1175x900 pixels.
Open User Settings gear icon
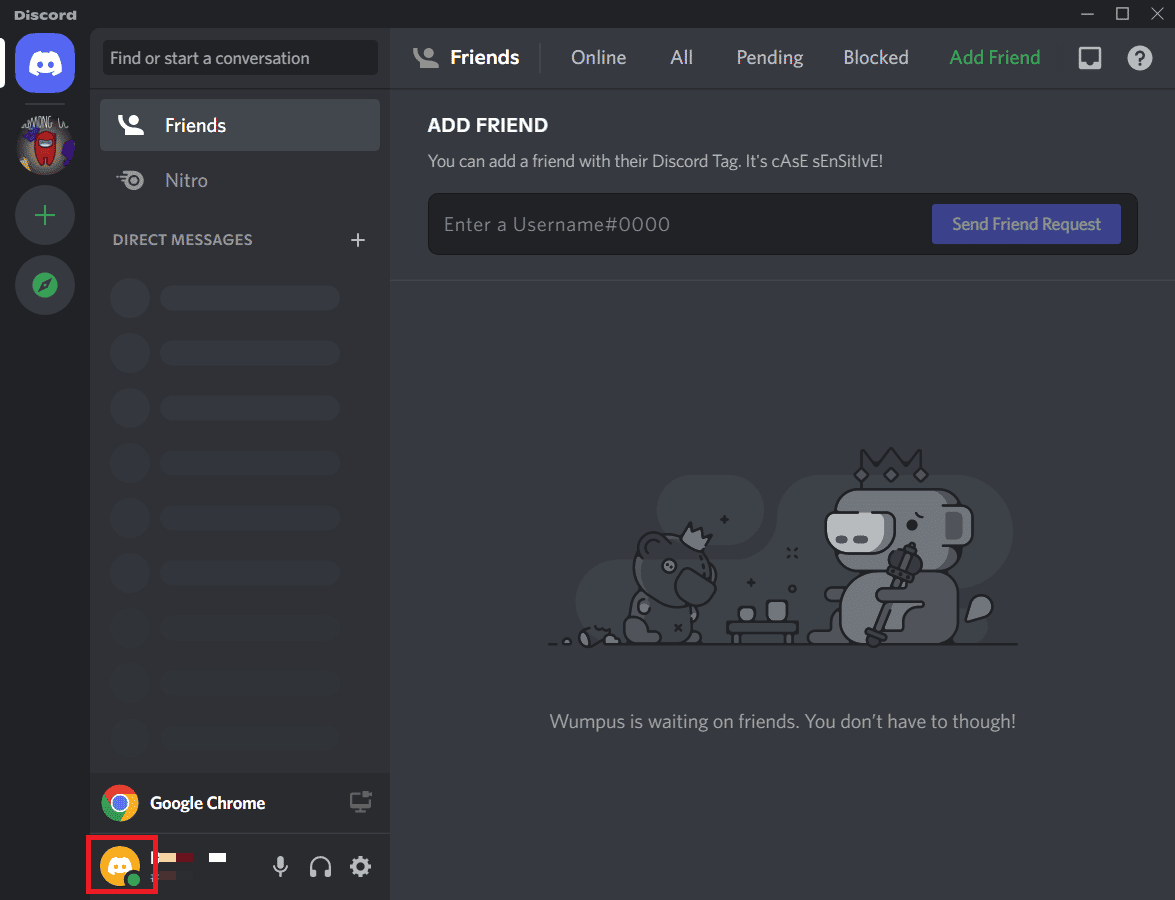(360, 866)
